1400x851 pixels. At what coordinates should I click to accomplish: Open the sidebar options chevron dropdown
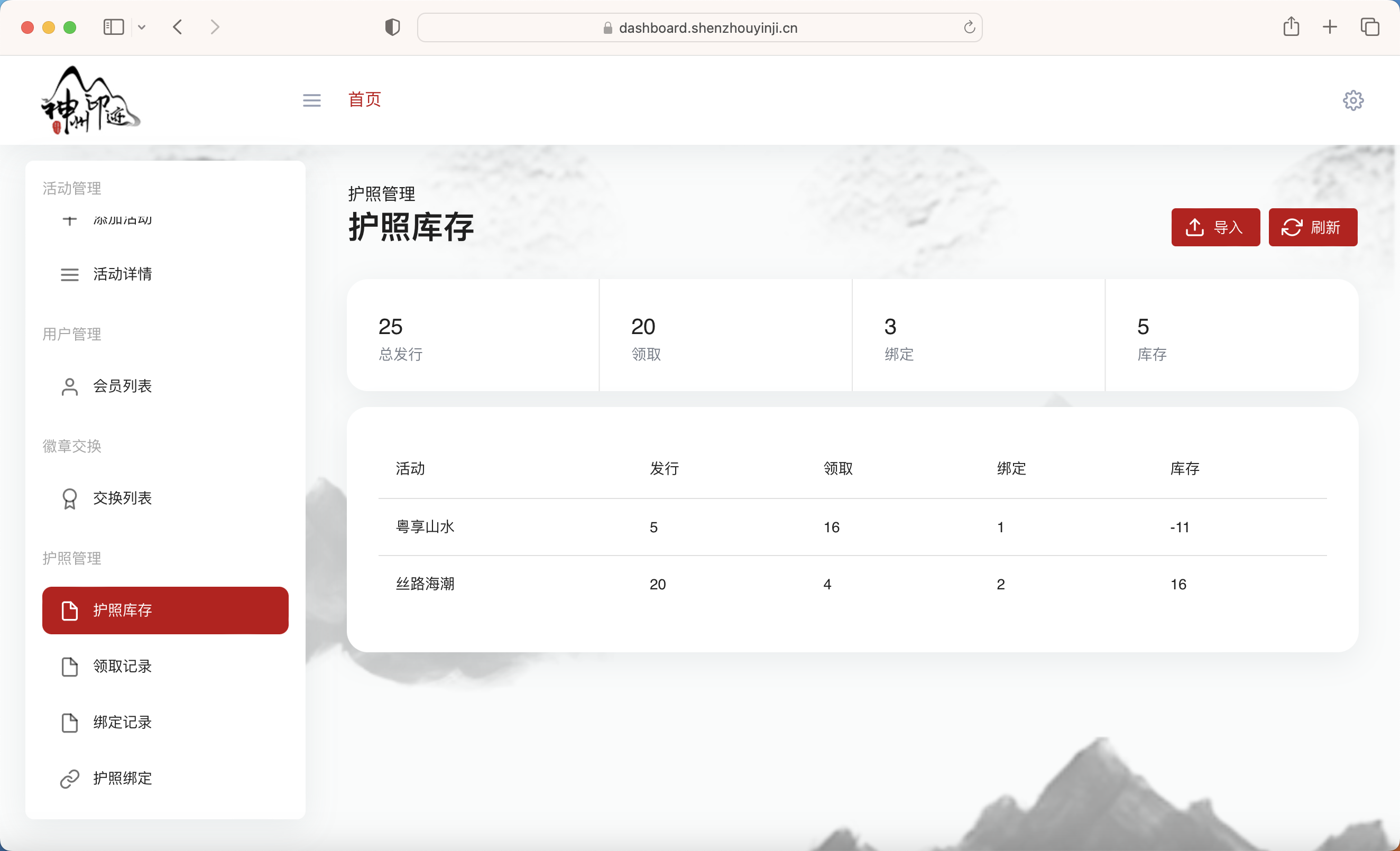142,27
